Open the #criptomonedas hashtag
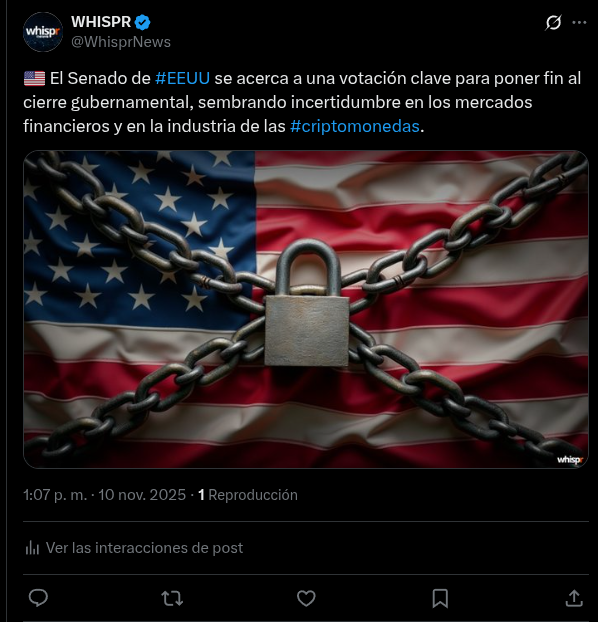598x622 pixels. pos(355,127)
